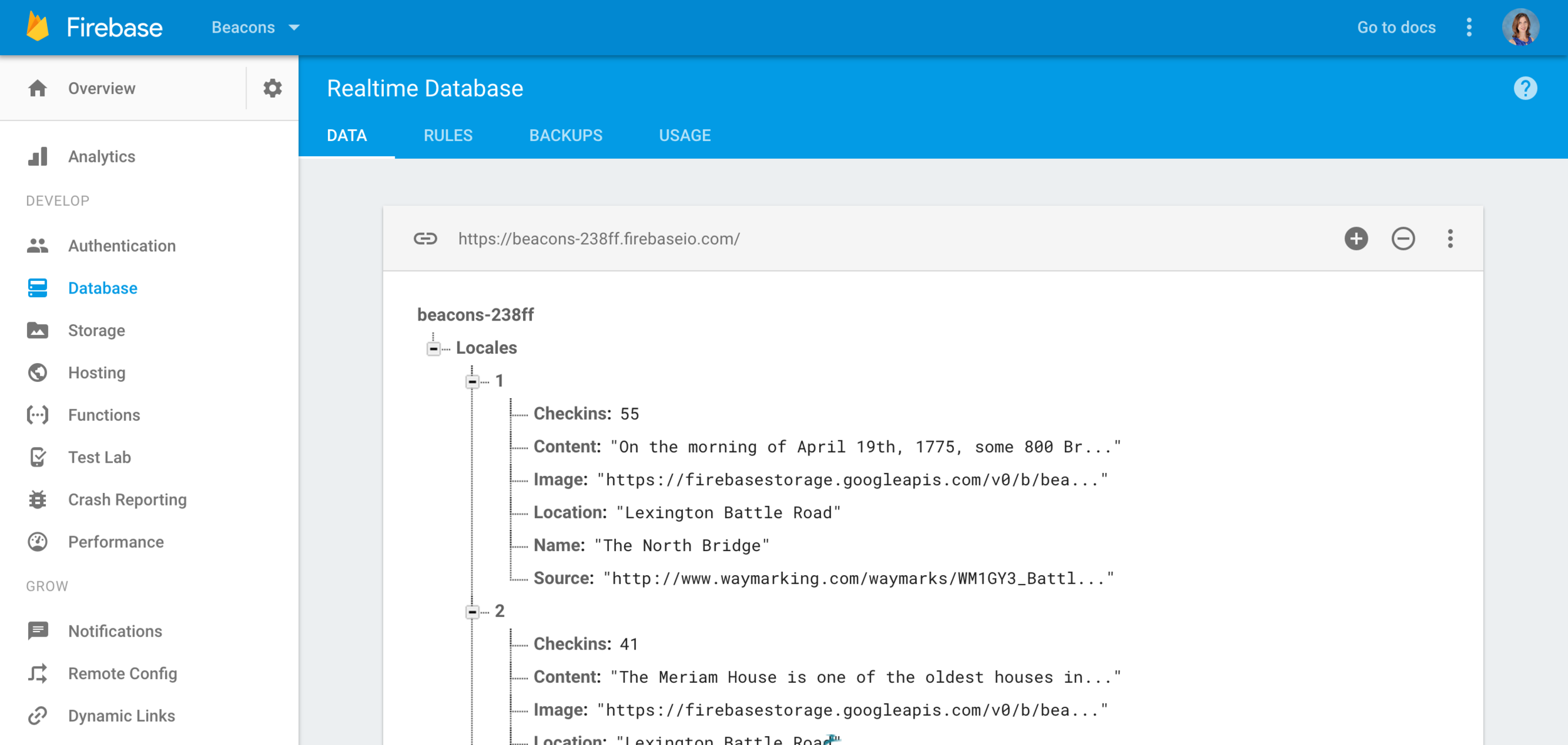Switch to the BACKUPS tab

pos(565,135)
